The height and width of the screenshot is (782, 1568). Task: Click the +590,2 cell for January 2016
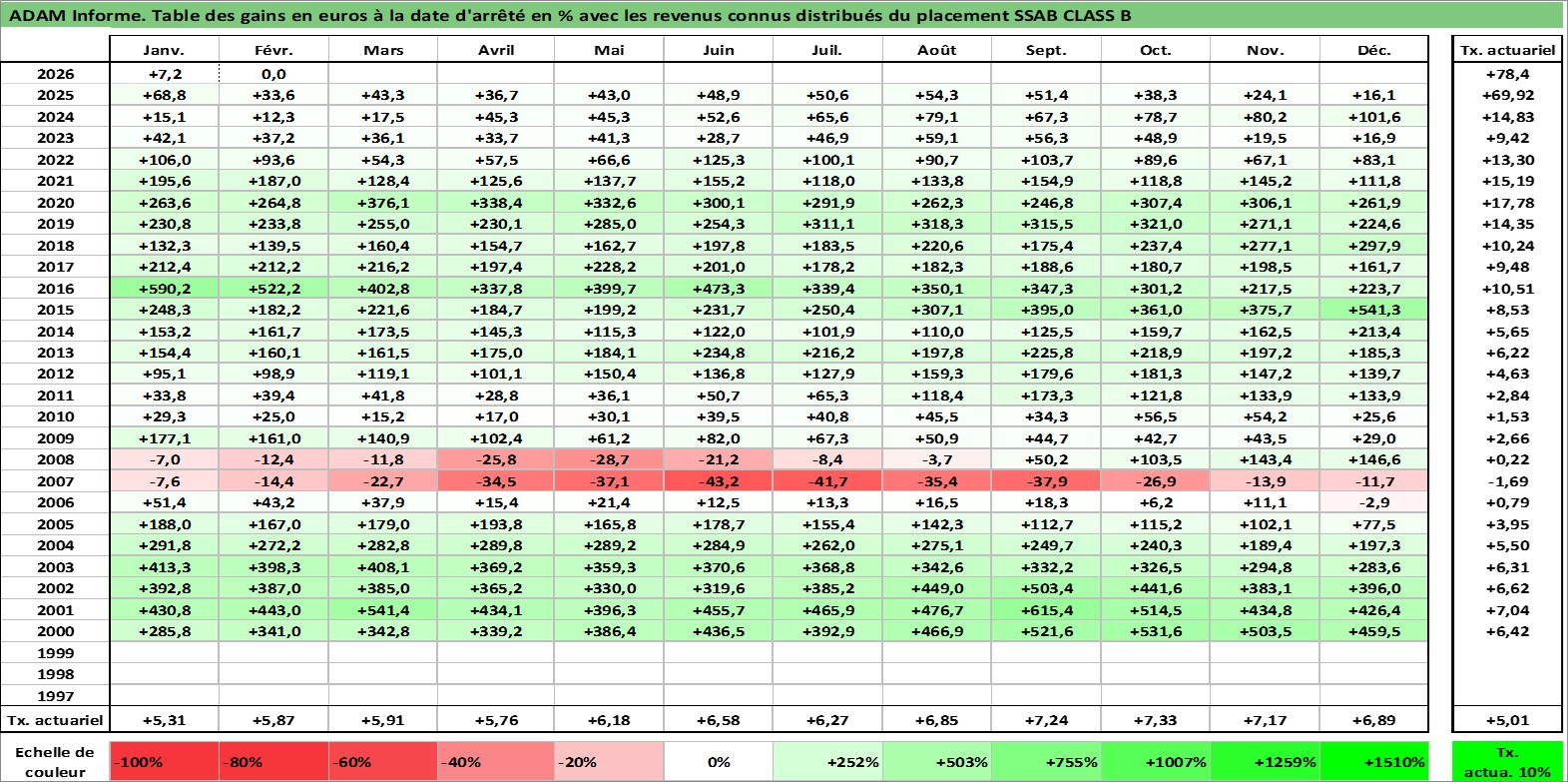[165, 289]
